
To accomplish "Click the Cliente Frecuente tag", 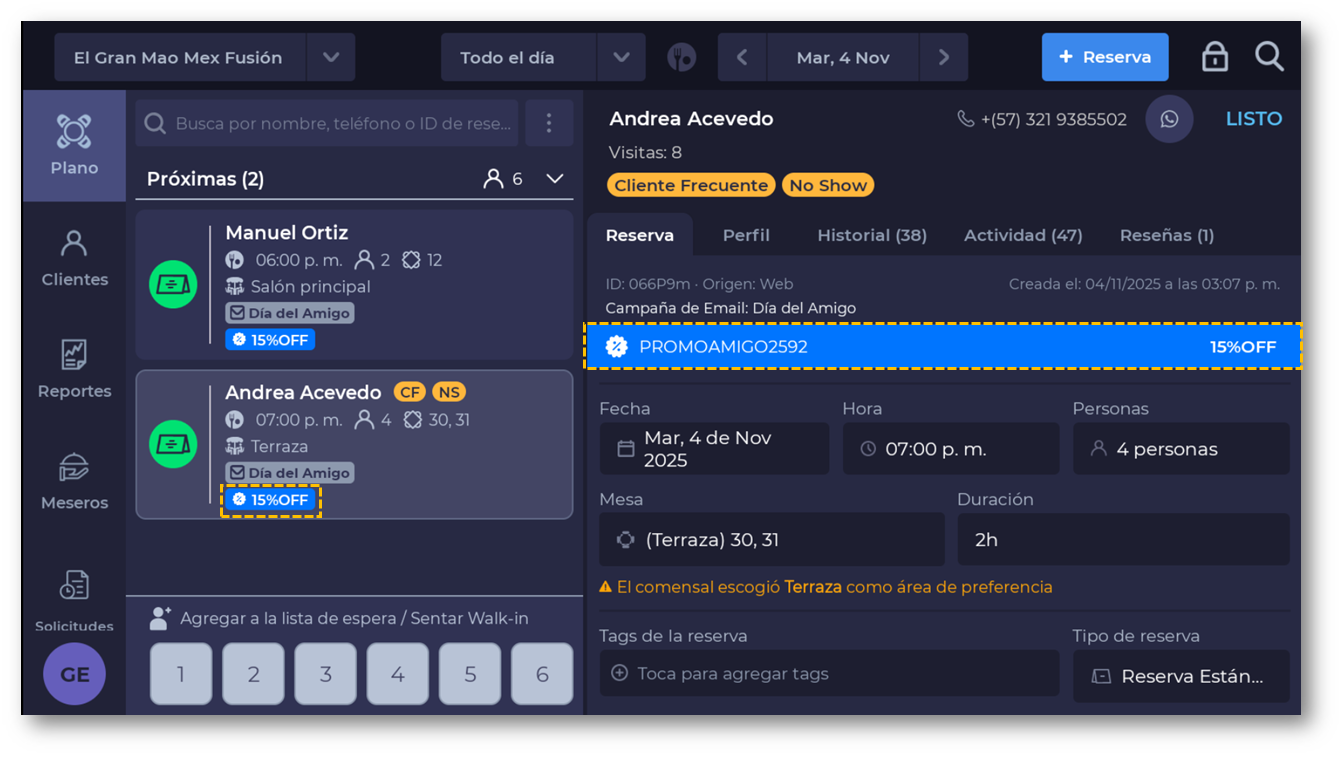I will [690, 185].
